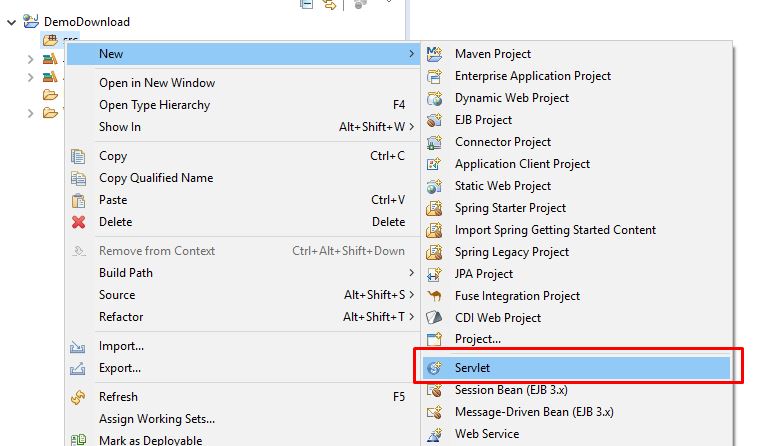This screenshot has height=446, width=769.
Task: Click the red Delete X icon
Action: pyautogui.click(x=78, y=222)
